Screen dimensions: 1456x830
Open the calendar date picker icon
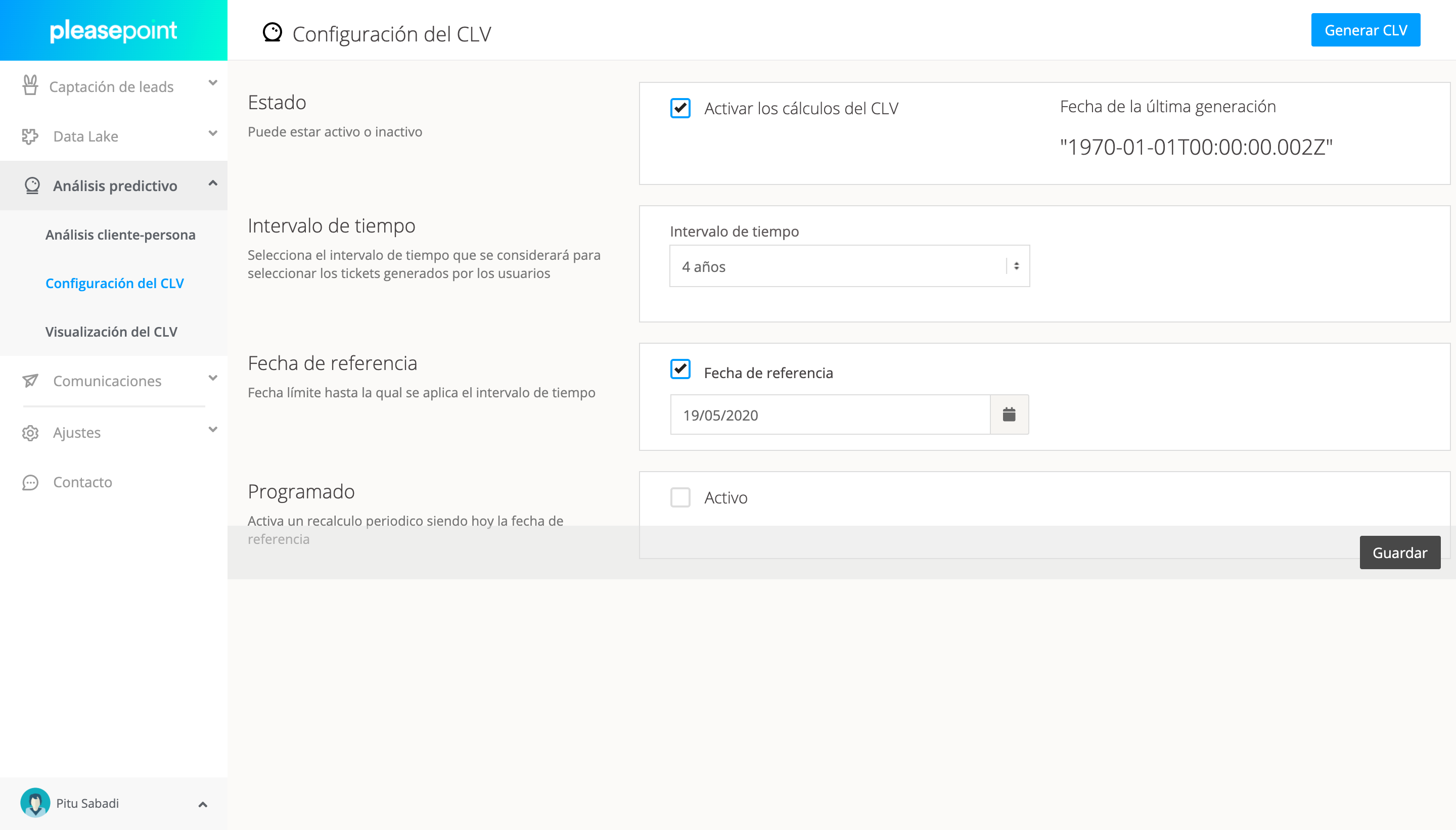[1009, 414]
